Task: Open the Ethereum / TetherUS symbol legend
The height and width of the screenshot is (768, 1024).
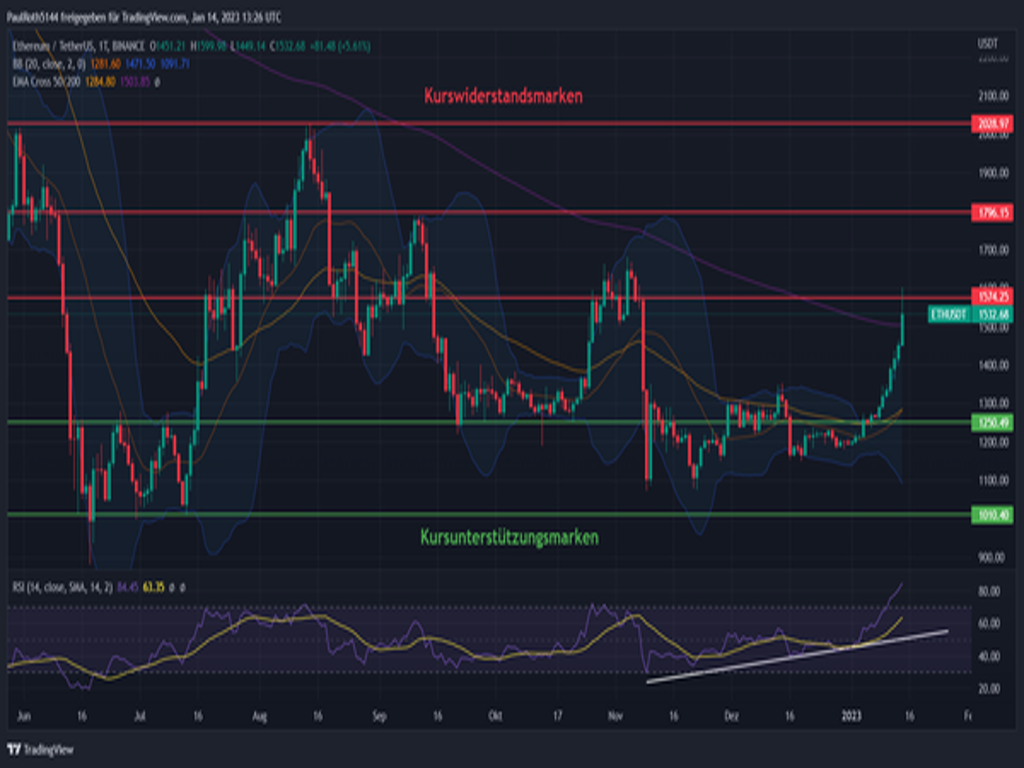Action: (76, 47)
